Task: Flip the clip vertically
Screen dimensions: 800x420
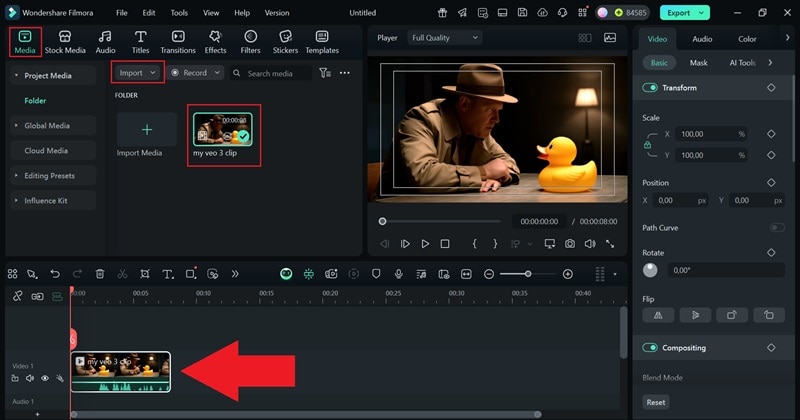Action: coord(695,315)
